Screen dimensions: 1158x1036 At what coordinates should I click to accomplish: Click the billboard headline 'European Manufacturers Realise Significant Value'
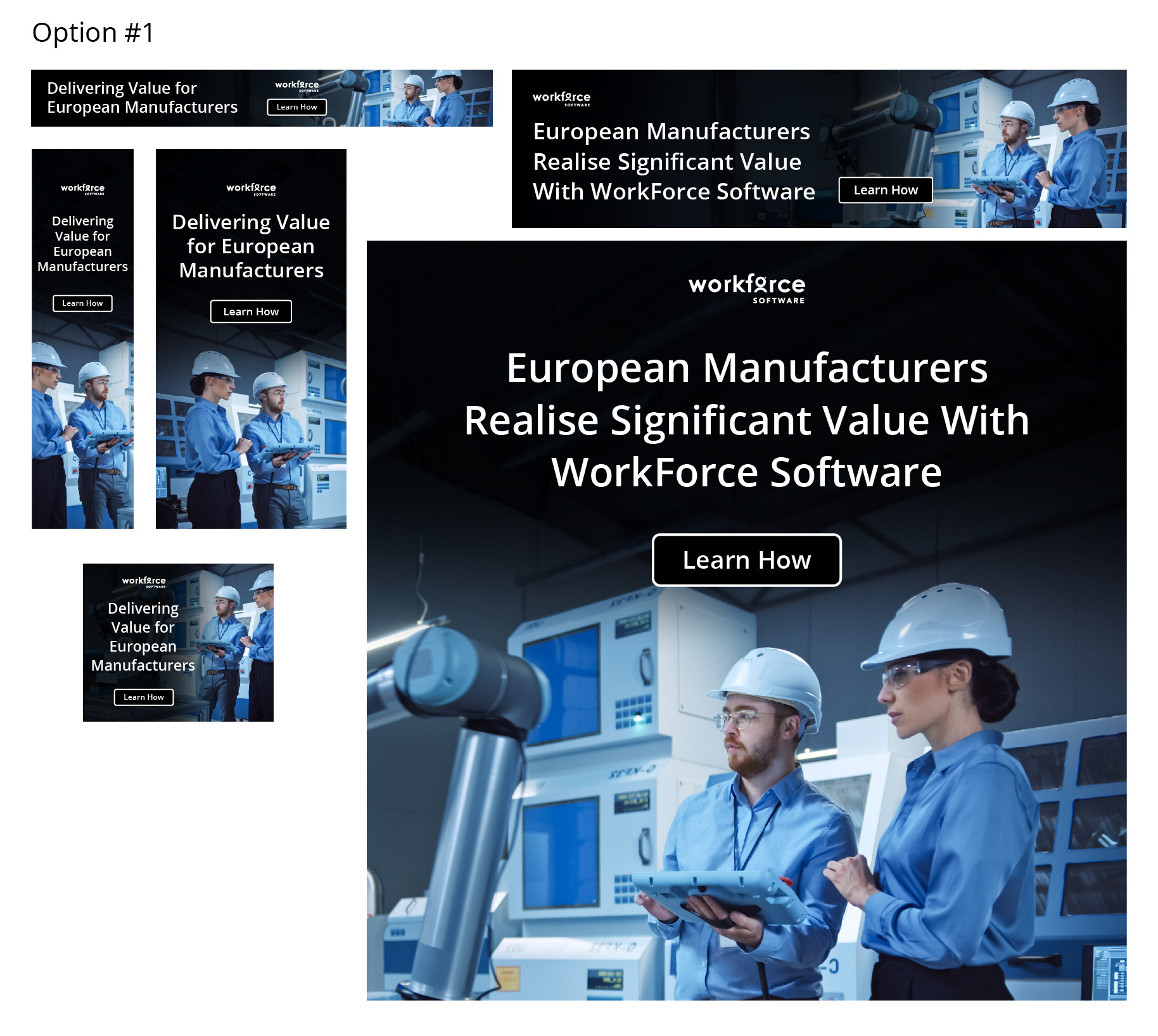pyautogui.click(x=673, y=161)
